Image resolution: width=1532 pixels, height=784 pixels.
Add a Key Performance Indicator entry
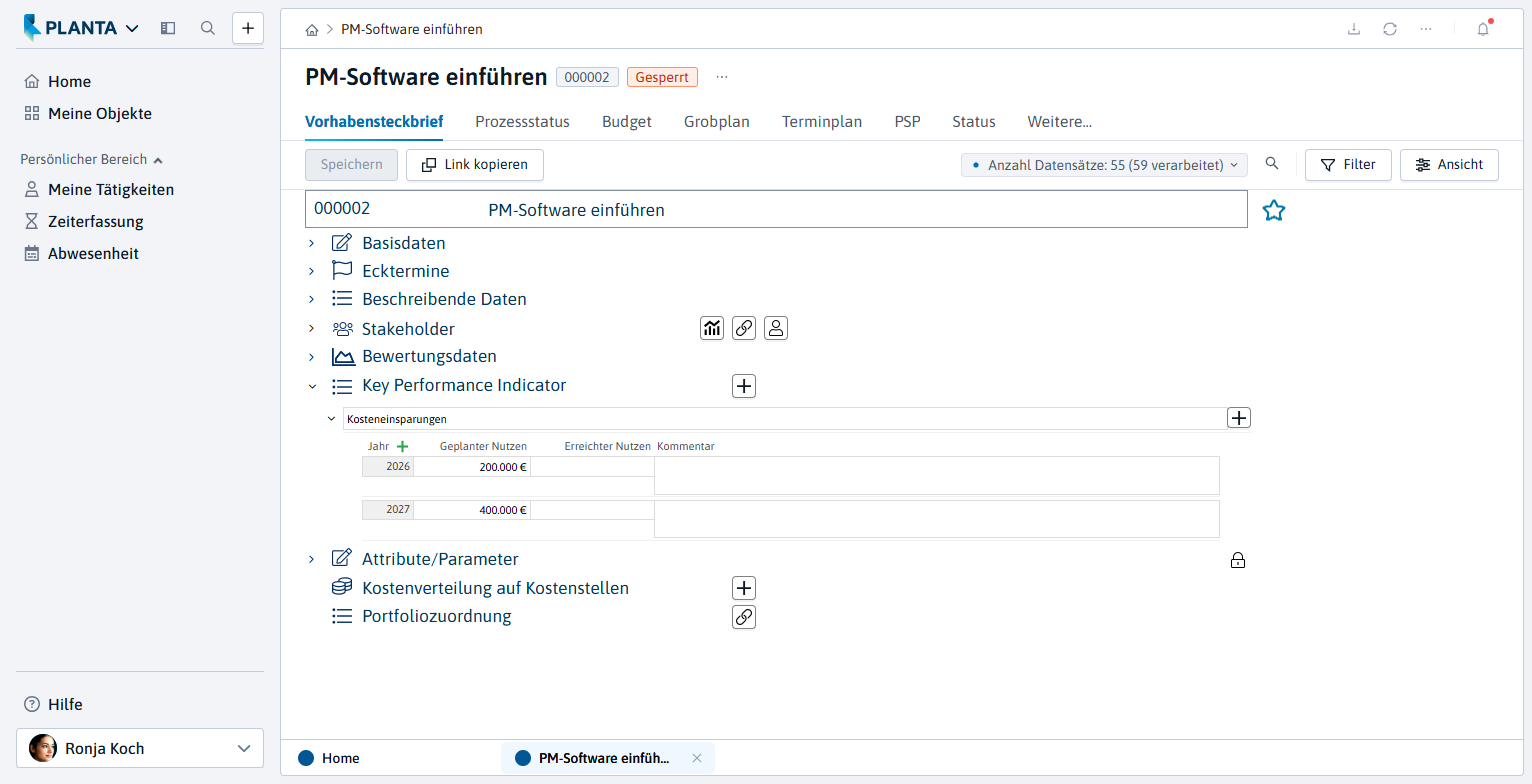[744, 386]
